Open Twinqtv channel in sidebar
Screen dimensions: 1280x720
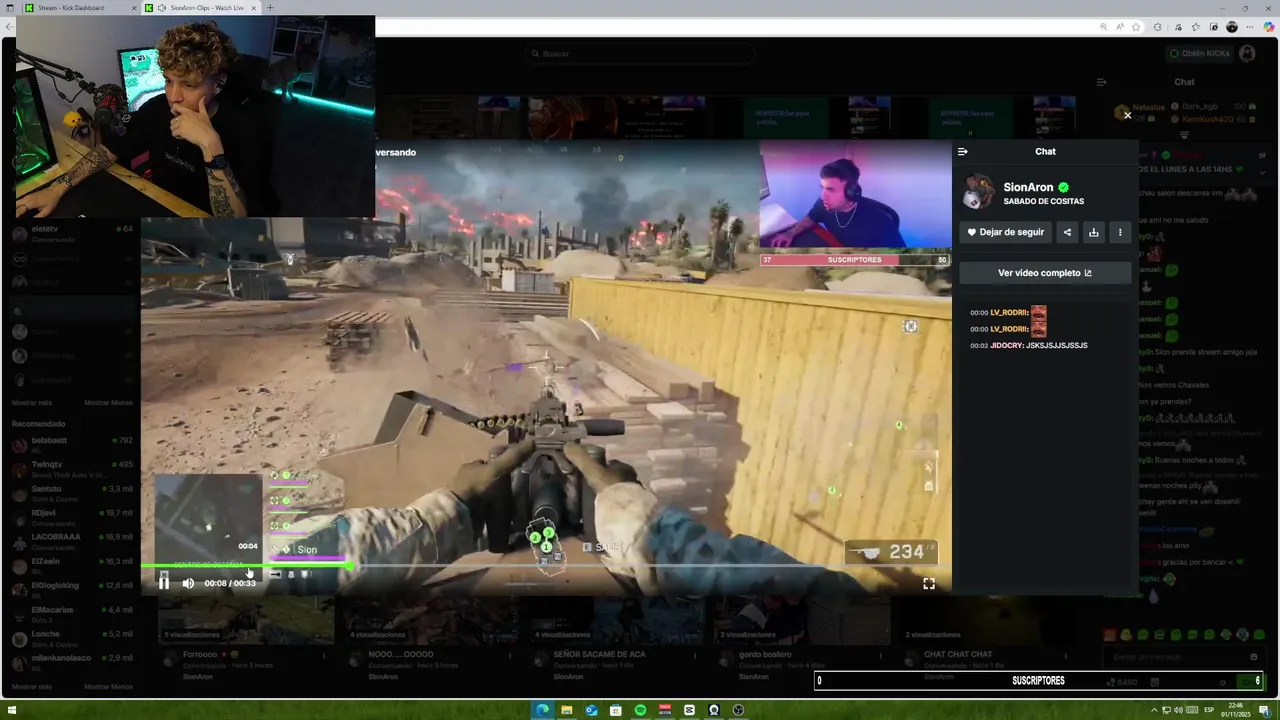(x=72, y=468)
